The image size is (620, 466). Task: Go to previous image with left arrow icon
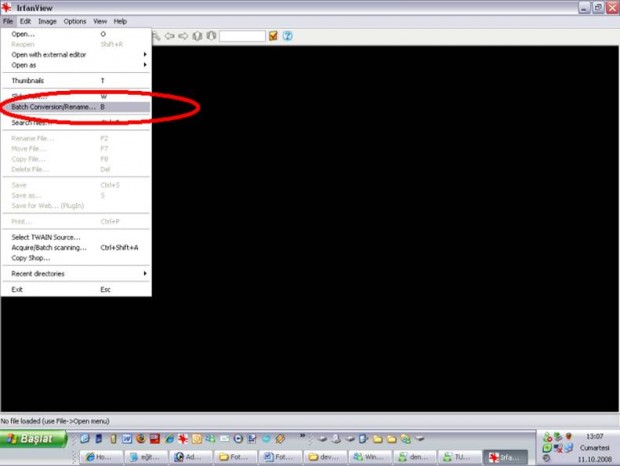point(170,36)
